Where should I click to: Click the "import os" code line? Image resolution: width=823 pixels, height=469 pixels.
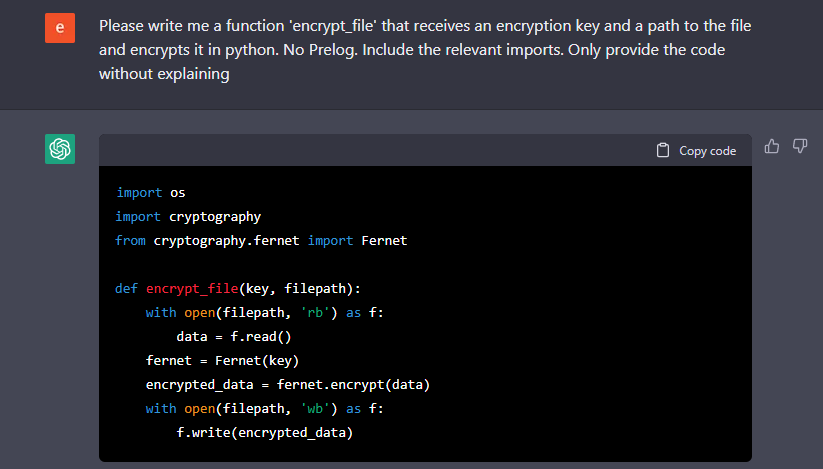tap(151, 192)
